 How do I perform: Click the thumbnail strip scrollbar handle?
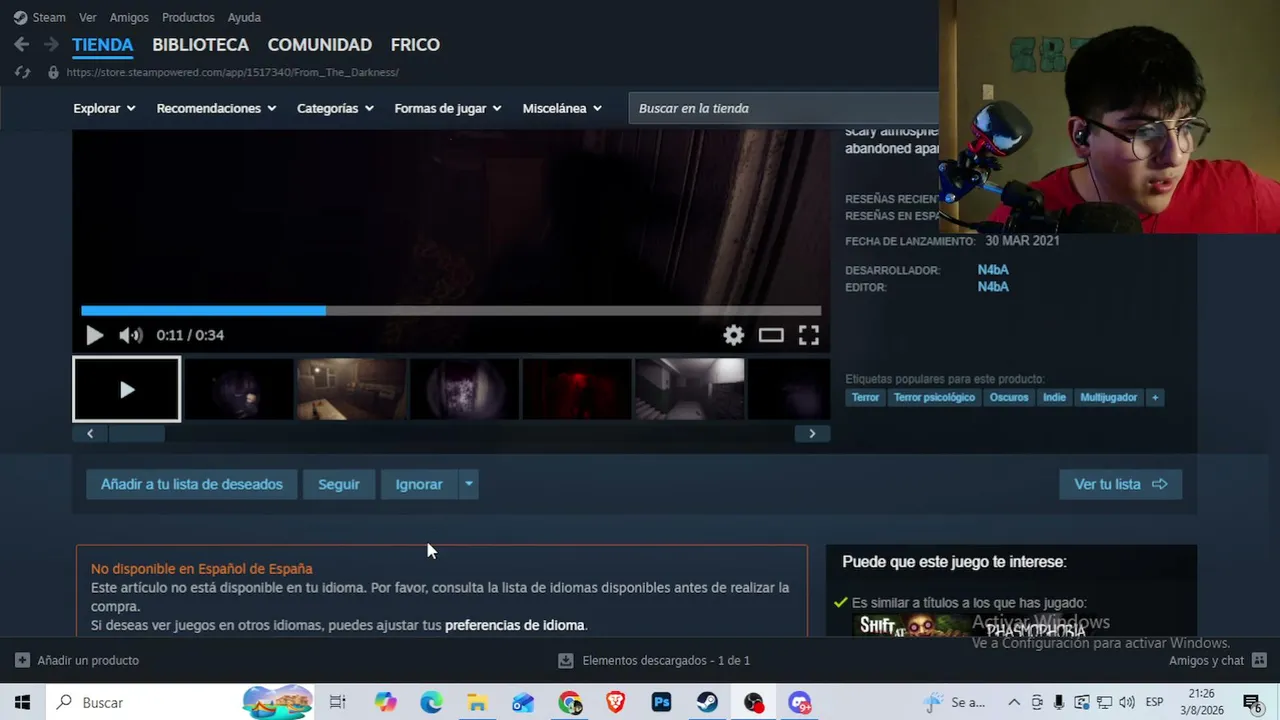[137, 433]
